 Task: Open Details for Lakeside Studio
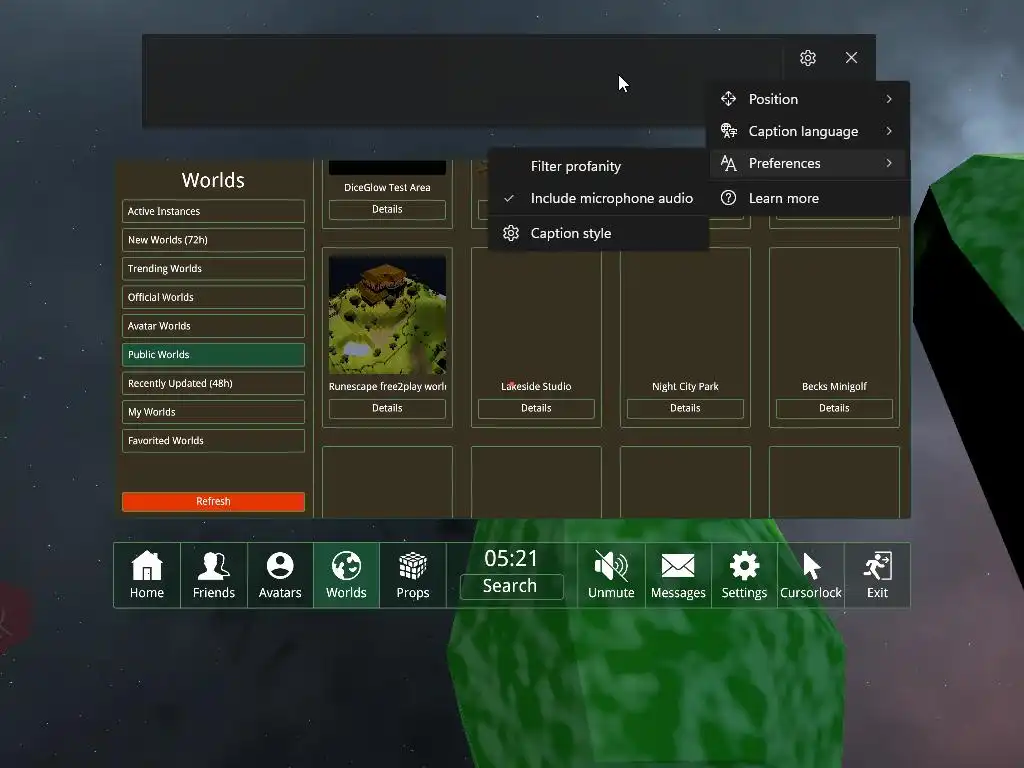(x=536, y=408)
